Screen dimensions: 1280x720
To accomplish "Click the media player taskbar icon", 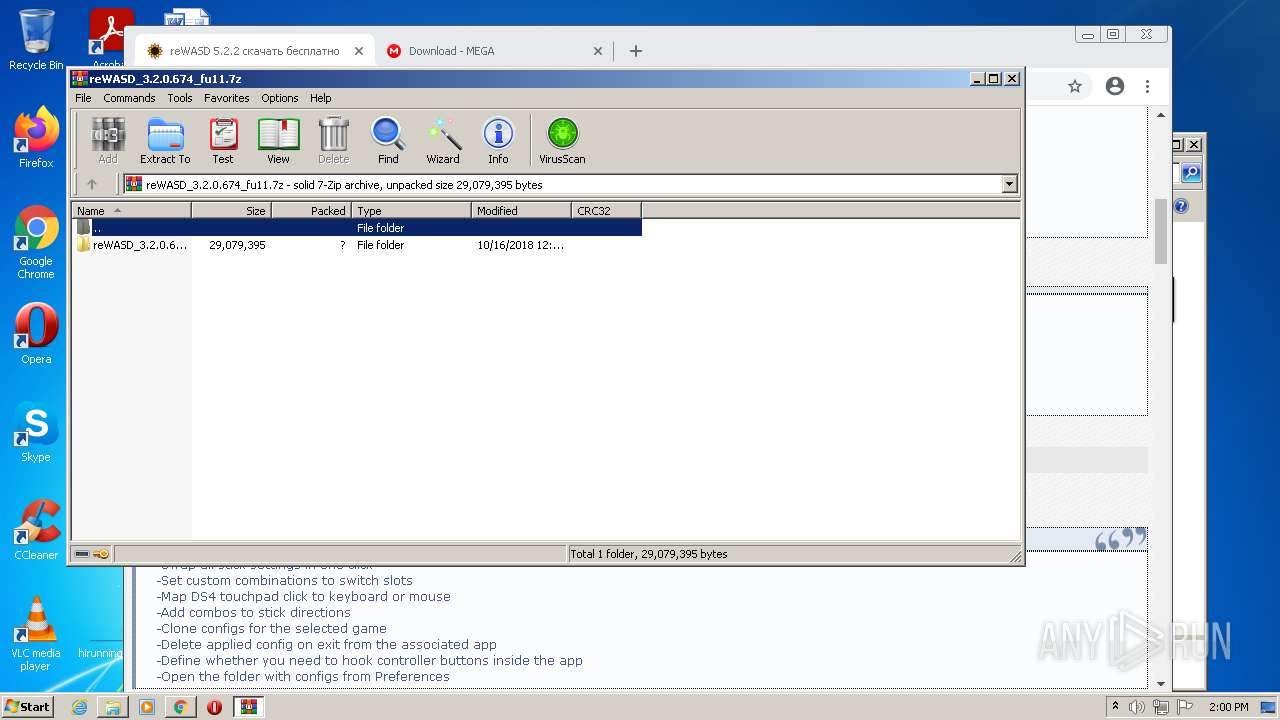I will point(147,707).
